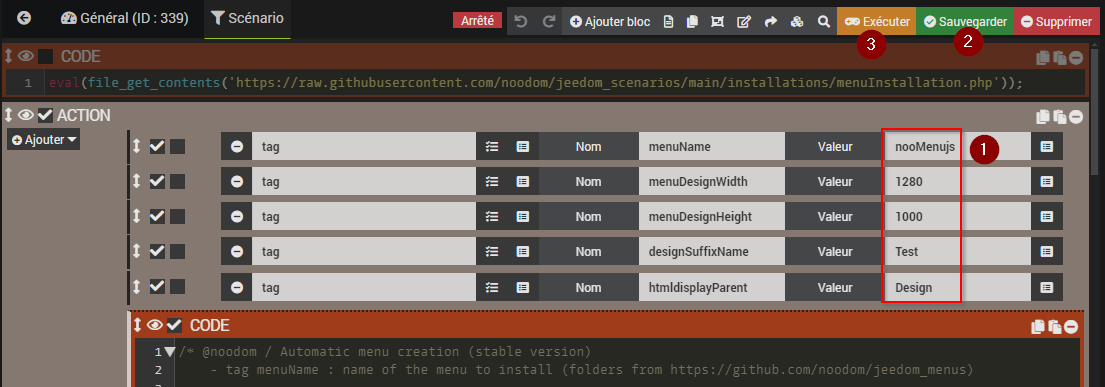1105x387 pixels.
Task: Toggle the eye icon on ACTION block
Action: click(26, 114)
